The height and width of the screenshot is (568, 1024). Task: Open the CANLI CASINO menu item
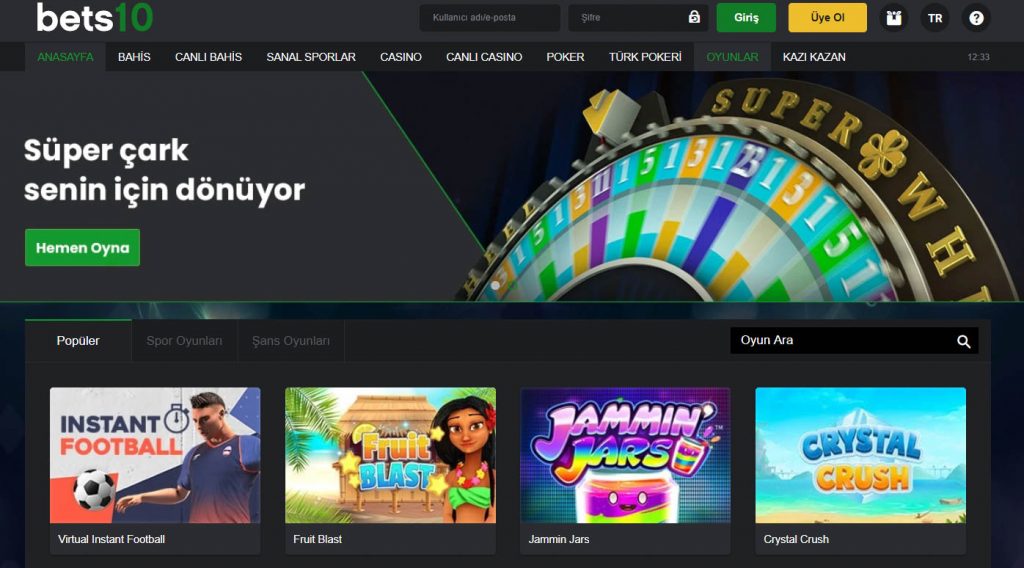point(484,57)
